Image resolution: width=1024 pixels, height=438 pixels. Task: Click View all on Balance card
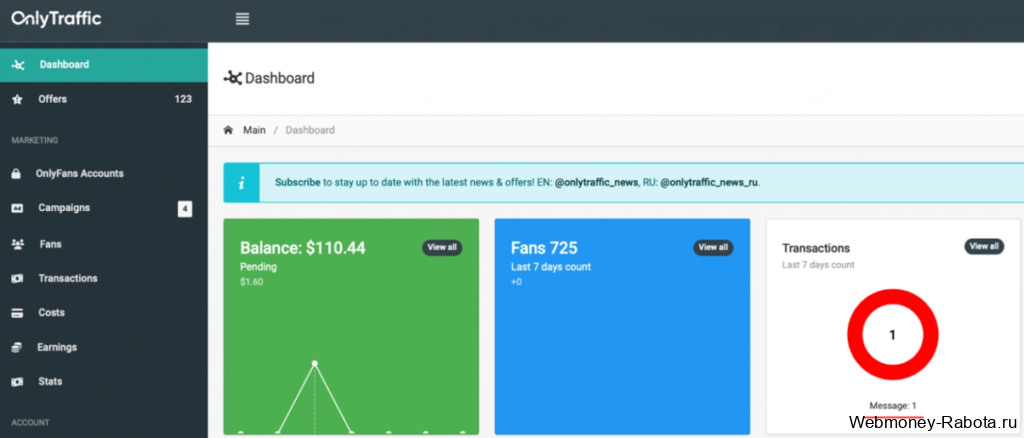click(x=442, y=247)
